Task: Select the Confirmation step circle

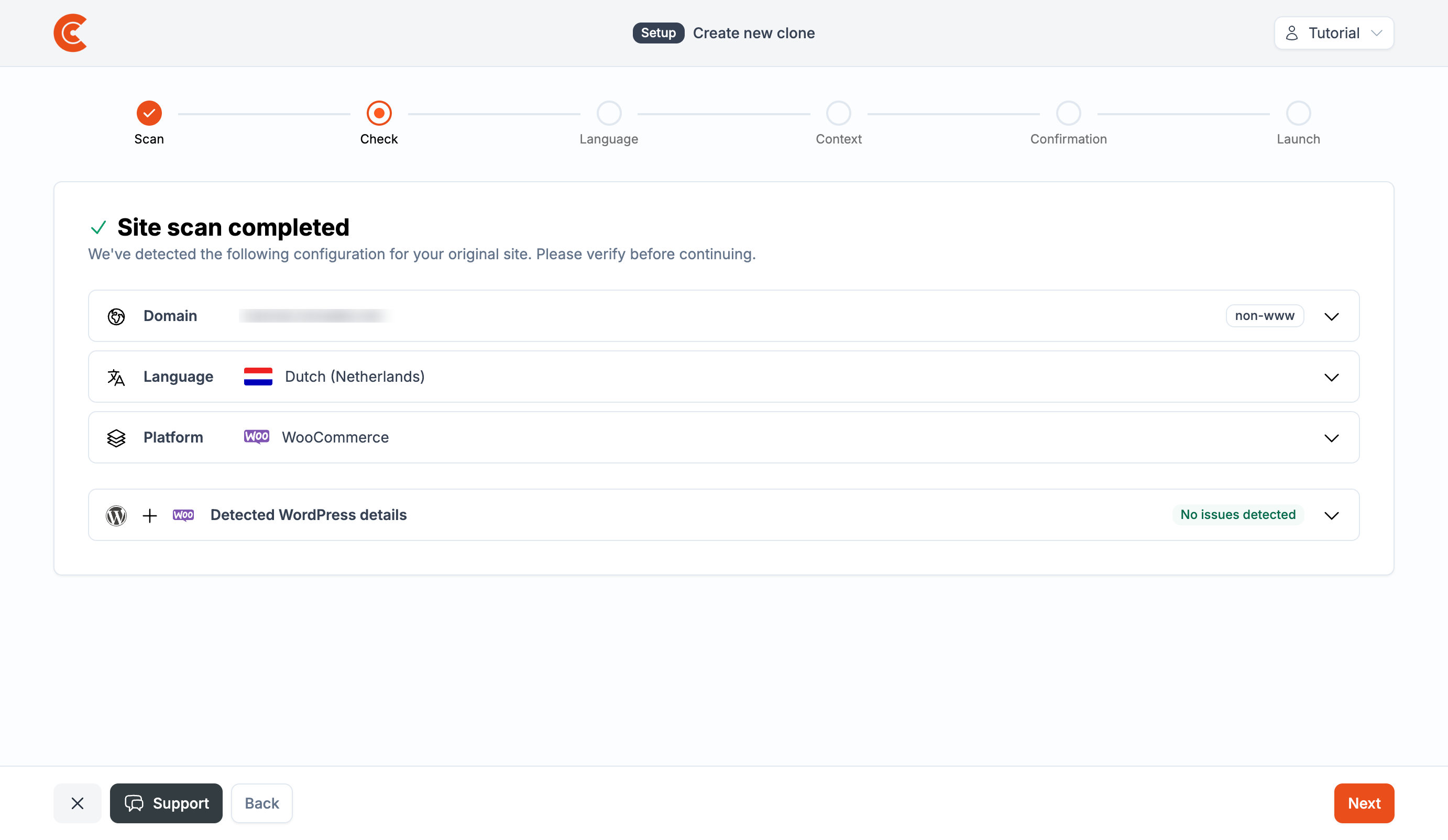Action: click(1068, 113)
